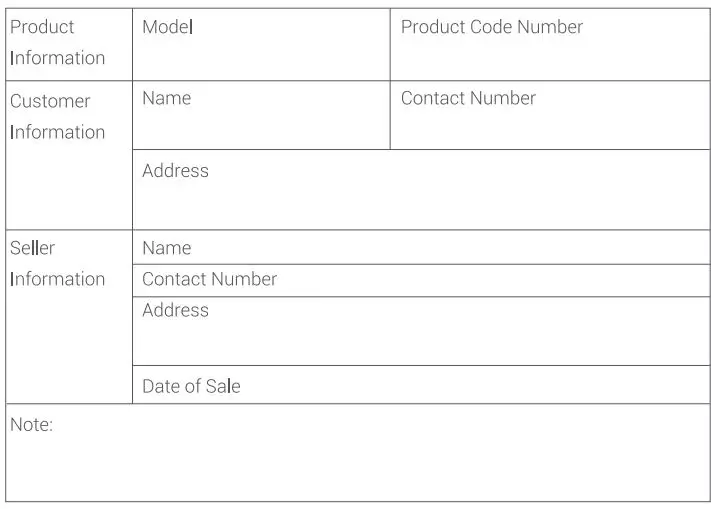Select the seller 'Contact Number' label text
The width and height of the screenshot is (711, 509).
click(x=209, y=279)
